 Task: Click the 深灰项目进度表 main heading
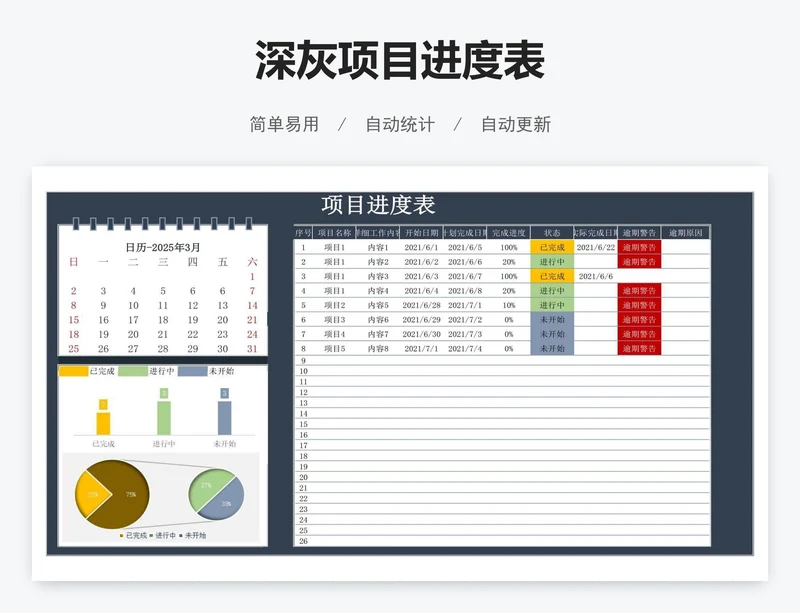click(x=400, y=61)
